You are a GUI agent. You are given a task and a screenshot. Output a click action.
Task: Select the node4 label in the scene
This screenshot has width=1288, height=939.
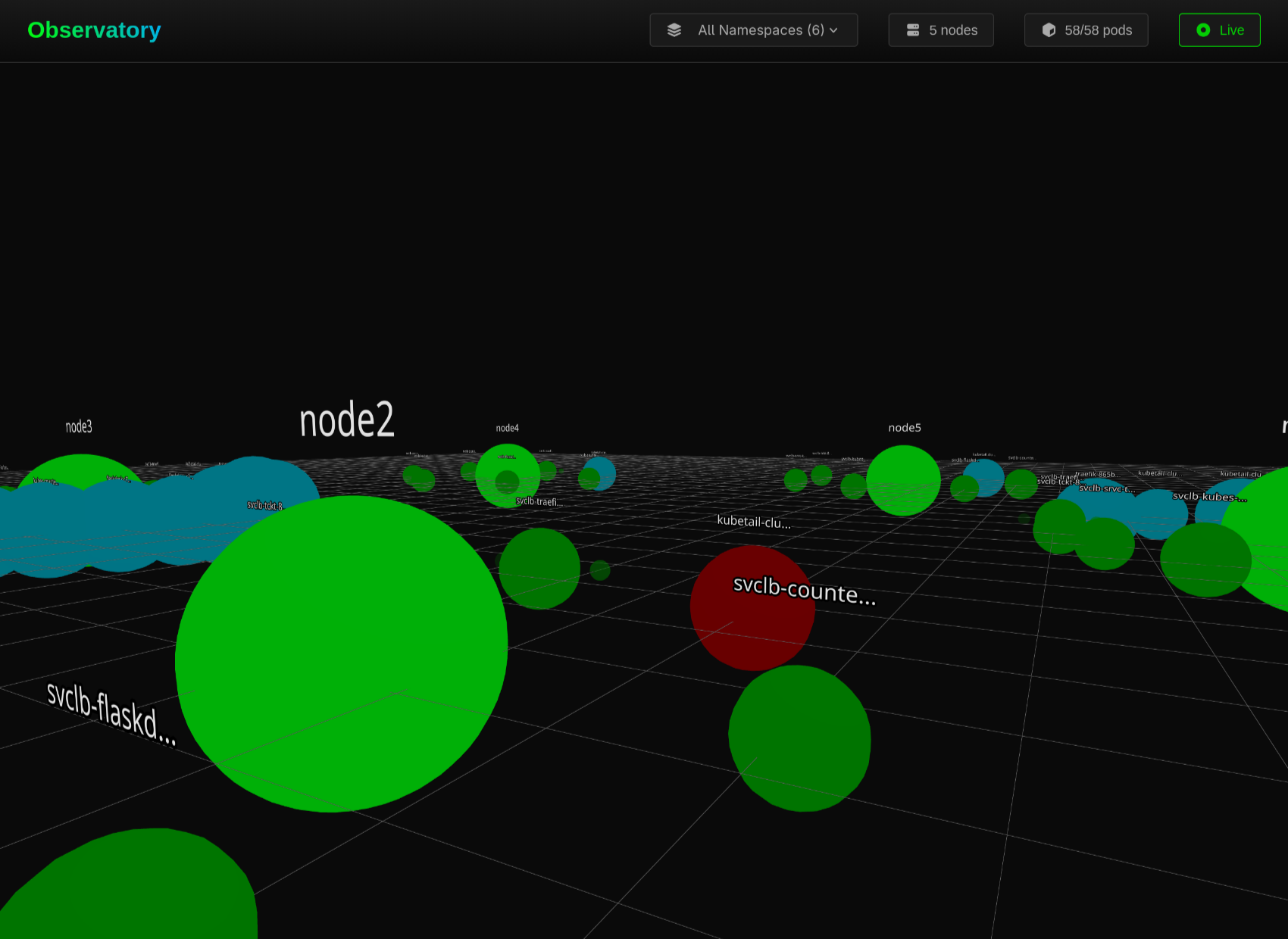point(508,428)
